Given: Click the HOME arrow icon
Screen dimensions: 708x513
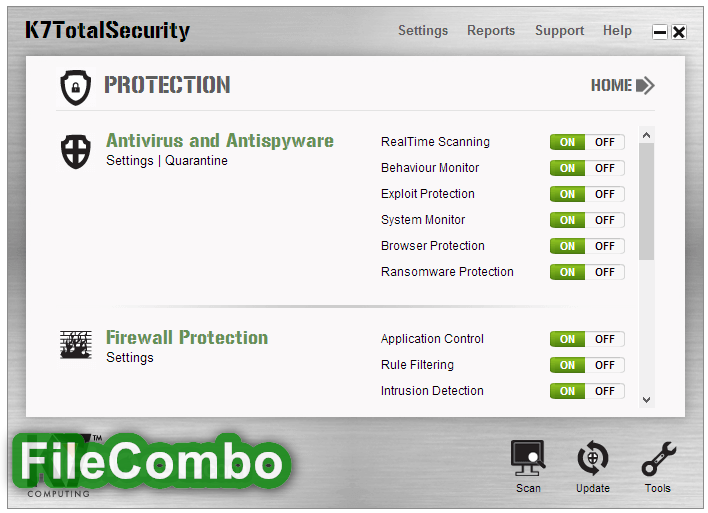Looking at the screenshot, I should click(x=645, y=85).
